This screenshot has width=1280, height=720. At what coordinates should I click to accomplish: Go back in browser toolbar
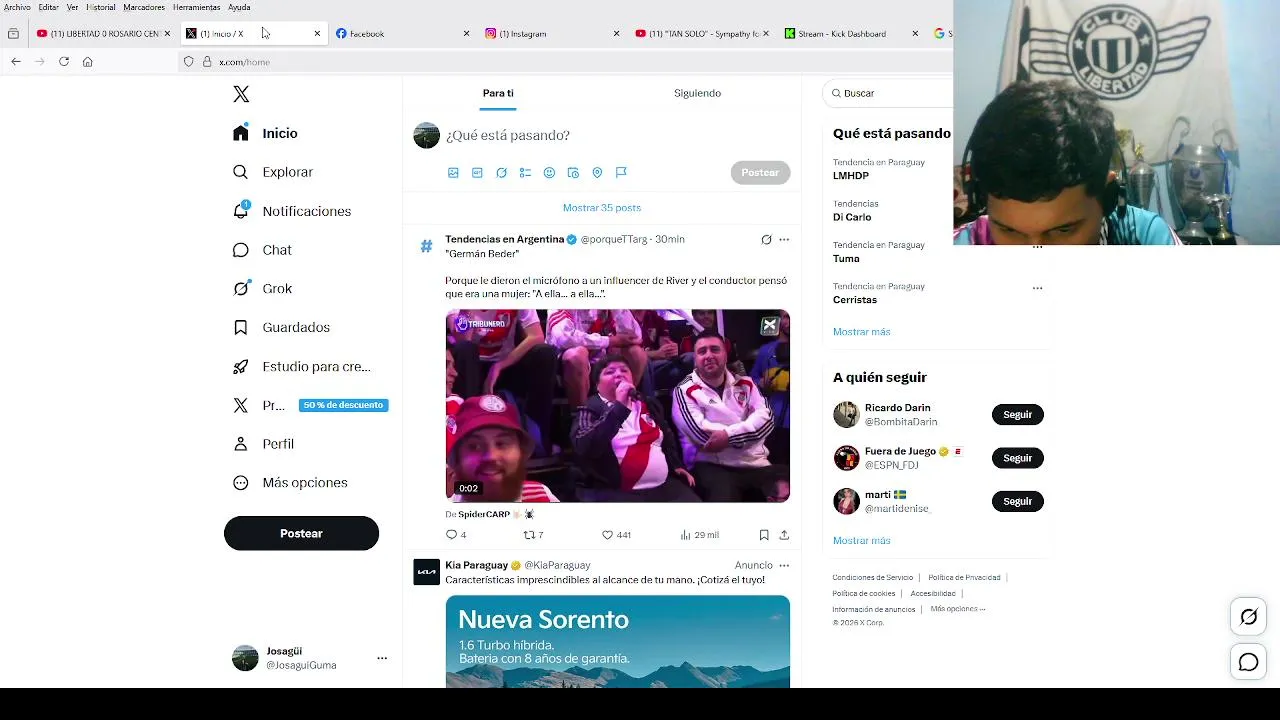point(16,62)
